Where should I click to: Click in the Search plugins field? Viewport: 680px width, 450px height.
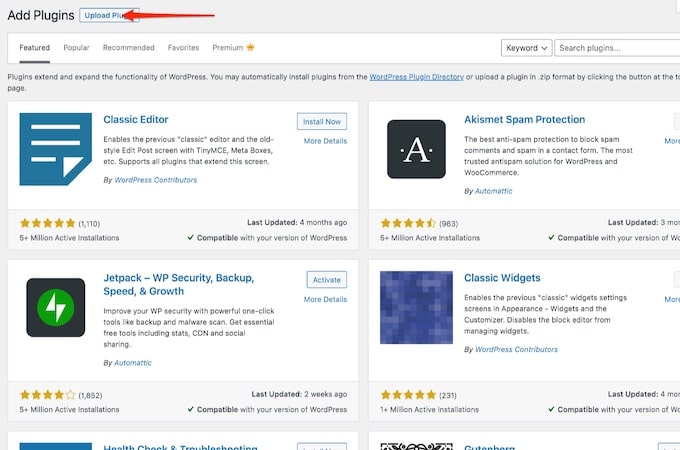tap(617, 48)
